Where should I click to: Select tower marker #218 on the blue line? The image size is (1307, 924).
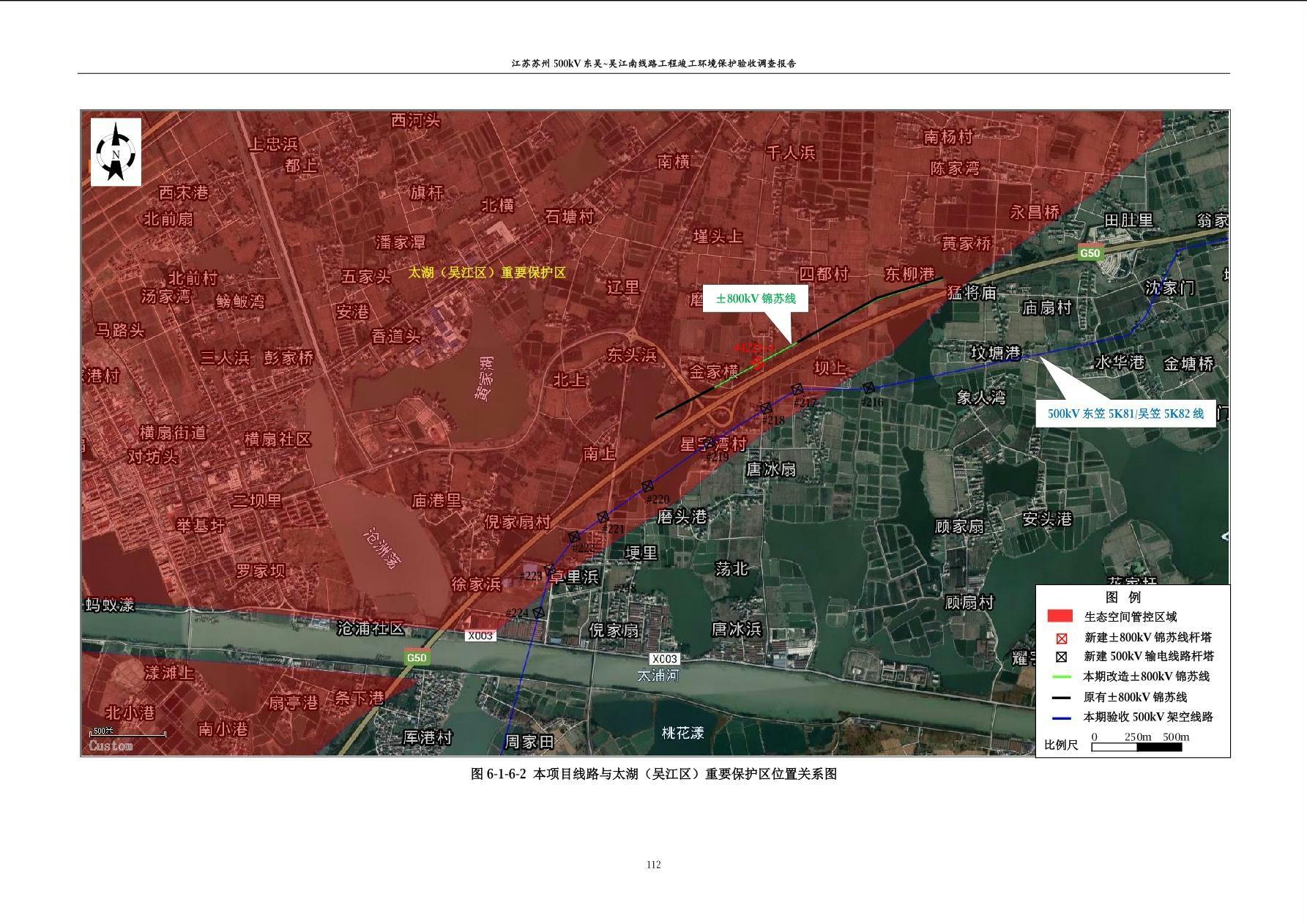click(766, 408)
